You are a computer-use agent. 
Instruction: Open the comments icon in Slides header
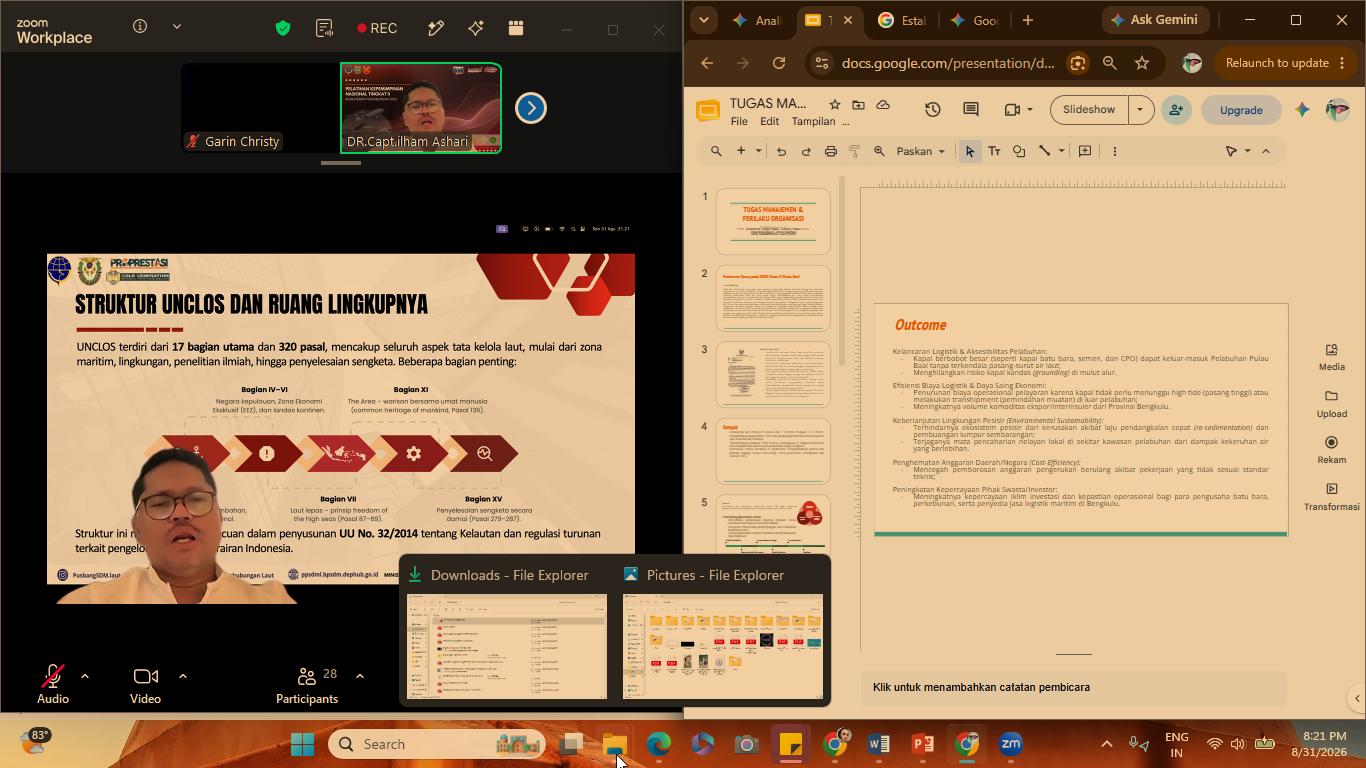point(970,110)
